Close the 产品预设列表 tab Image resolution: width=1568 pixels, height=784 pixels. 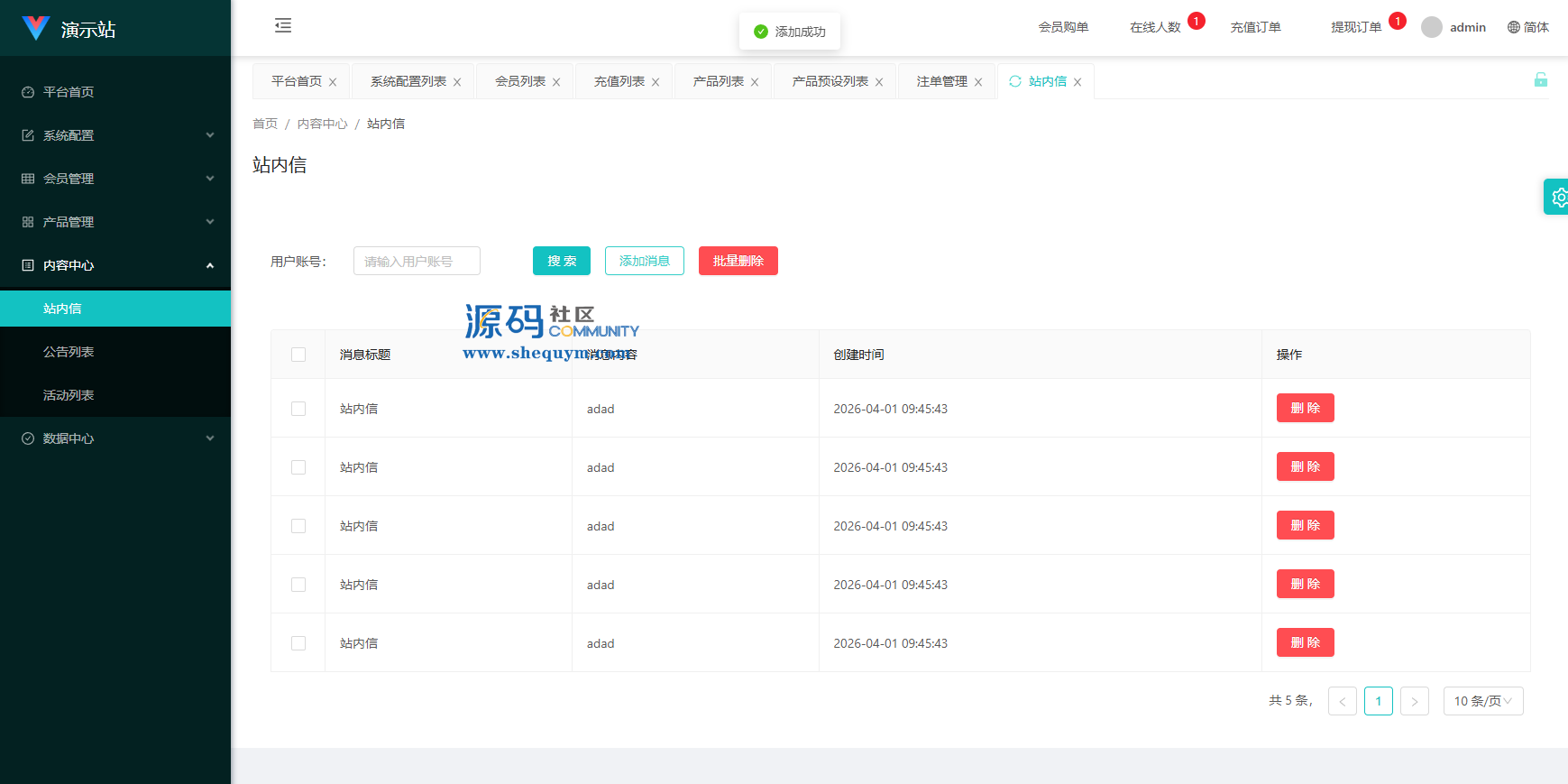[879, 82]
